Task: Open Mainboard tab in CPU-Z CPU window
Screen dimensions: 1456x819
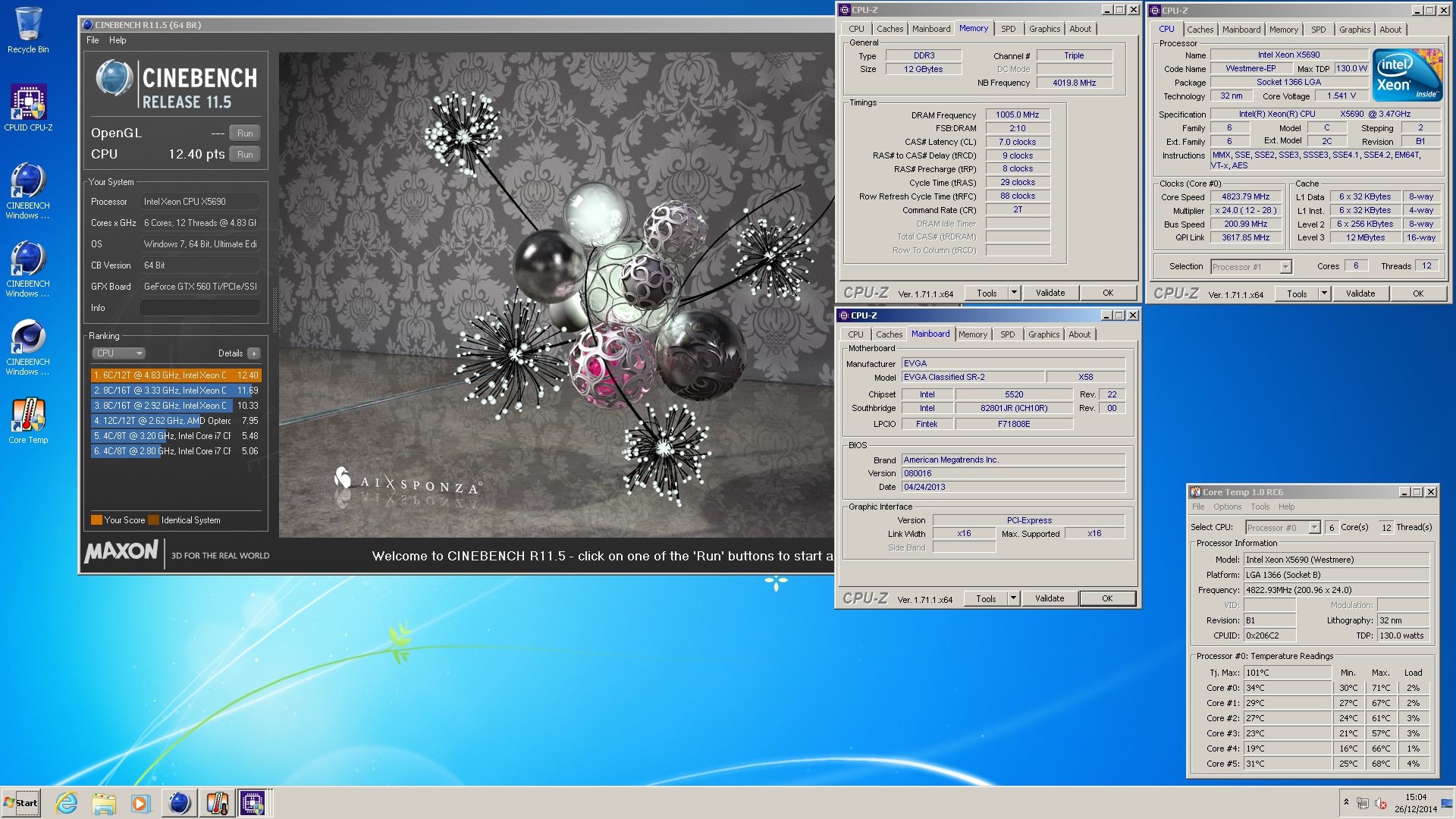Action: tap(1241, 30)
